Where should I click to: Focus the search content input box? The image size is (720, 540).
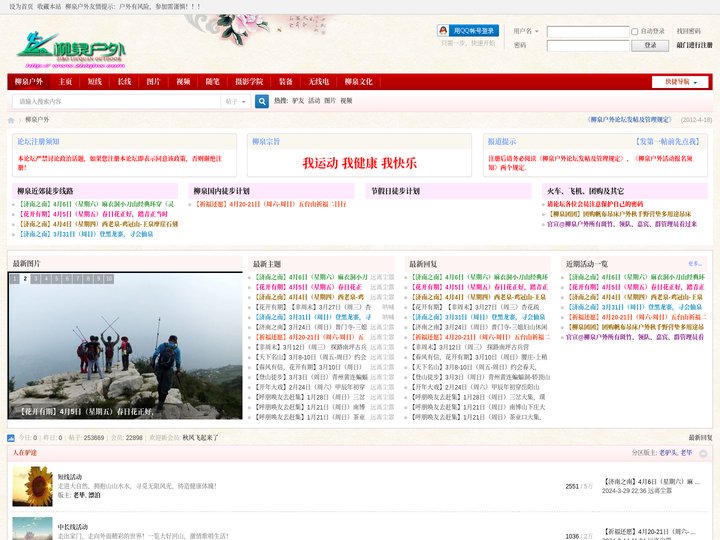[x=117, y=101]
